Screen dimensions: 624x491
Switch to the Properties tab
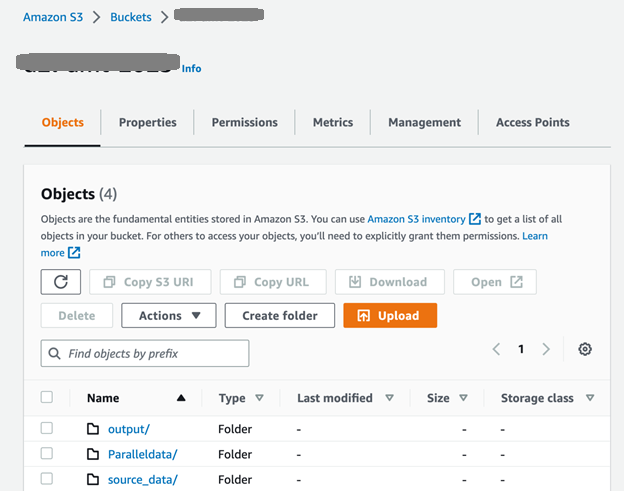pyautogui.click(x=148, y=123)
